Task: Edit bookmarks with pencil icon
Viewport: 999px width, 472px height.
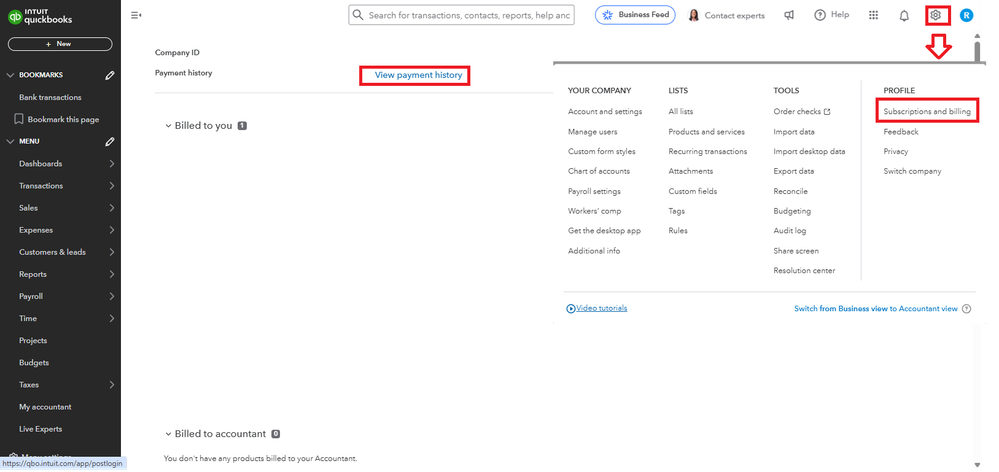Action: (110, 75)
